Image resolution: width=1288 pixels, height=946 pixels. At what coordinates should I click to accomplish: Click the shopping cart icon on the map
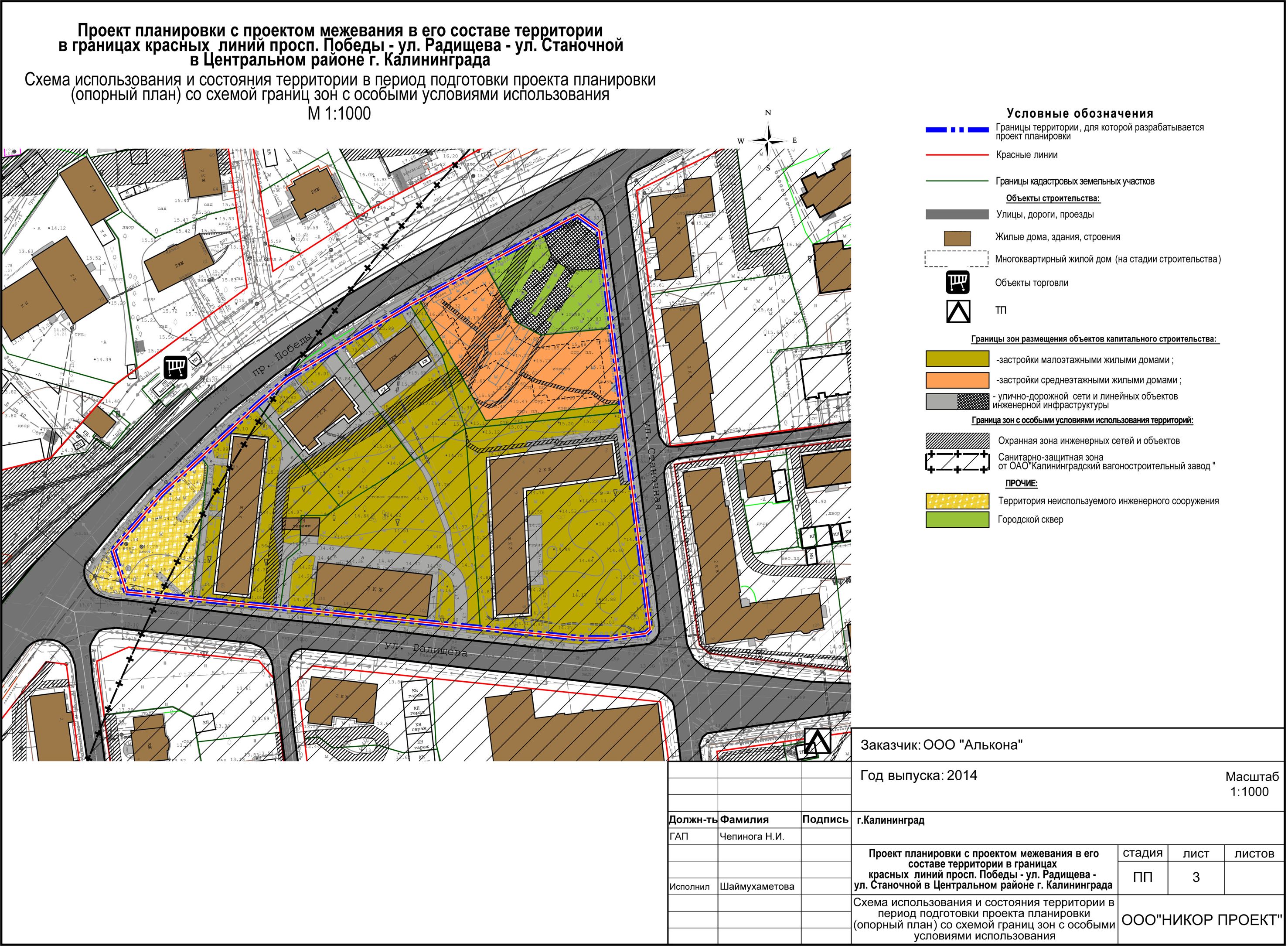point(176,367)
